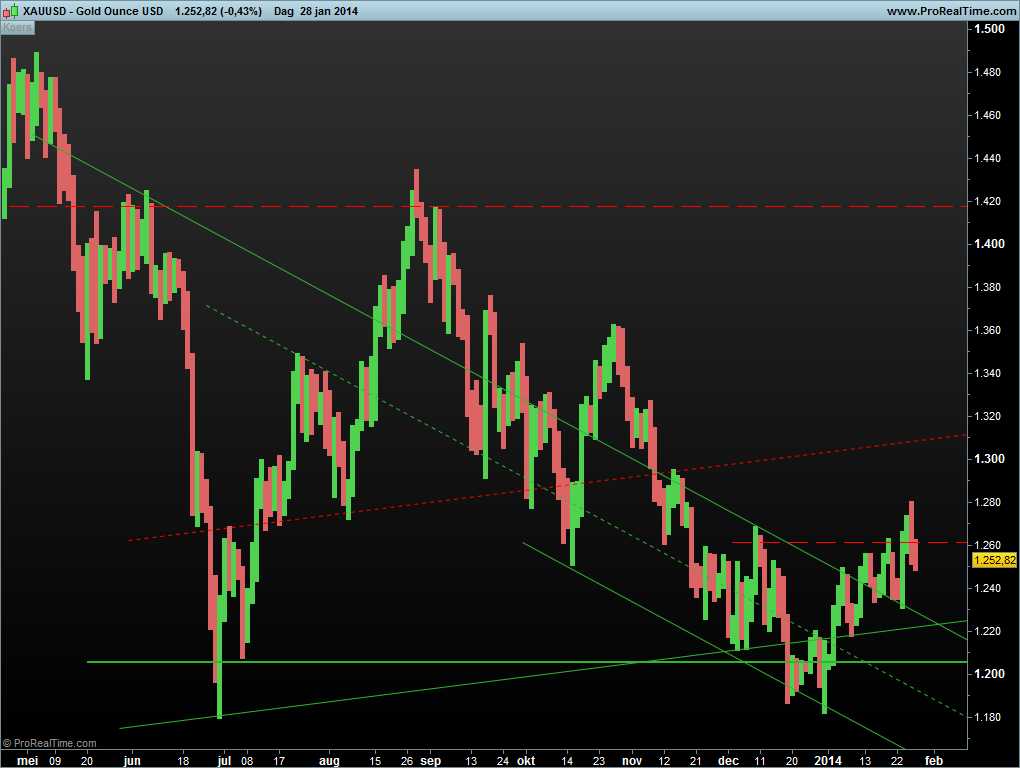Click the yellow 1.252,82 price label

tap(993, 560)
